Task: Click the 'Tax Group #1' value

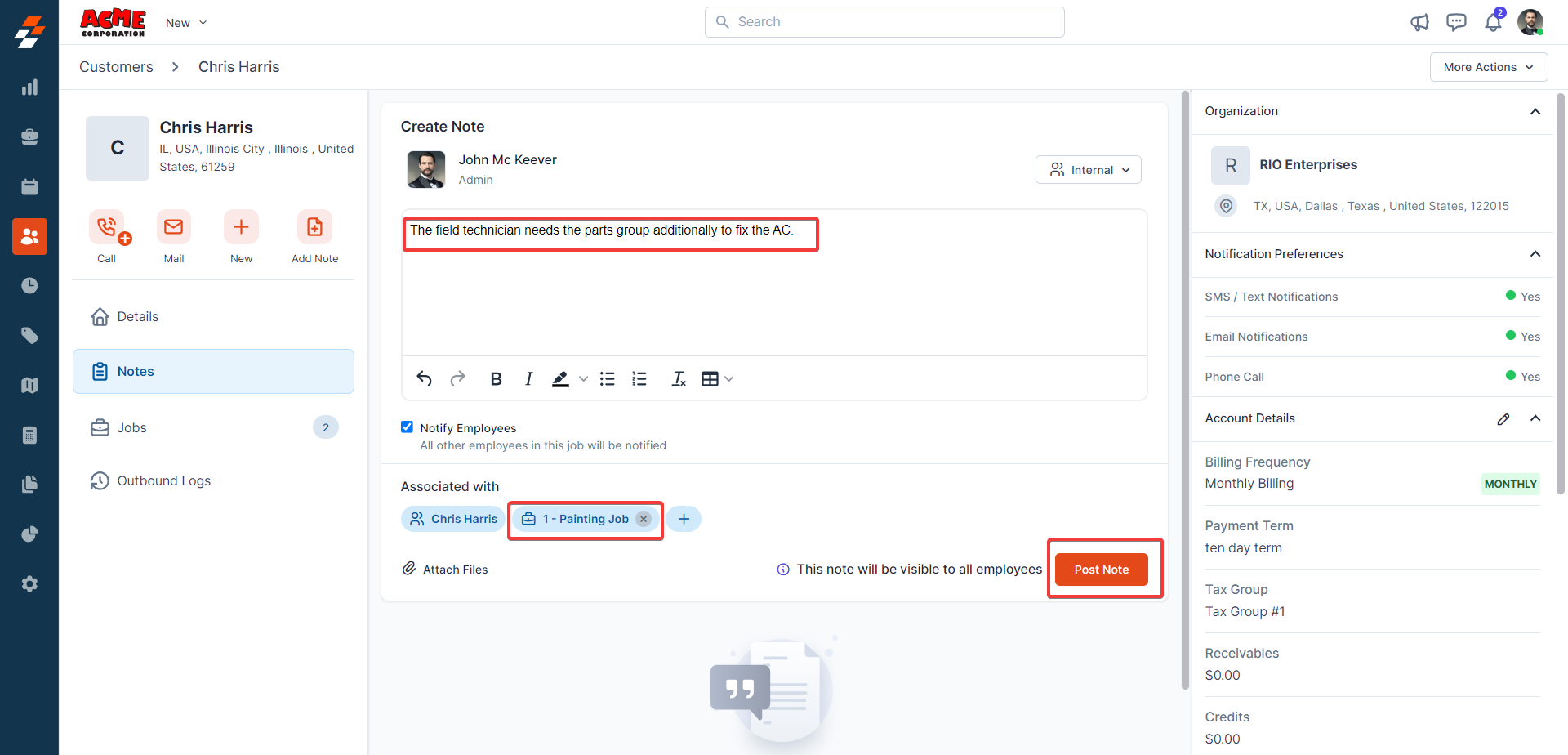Action: coord(1245,612)
